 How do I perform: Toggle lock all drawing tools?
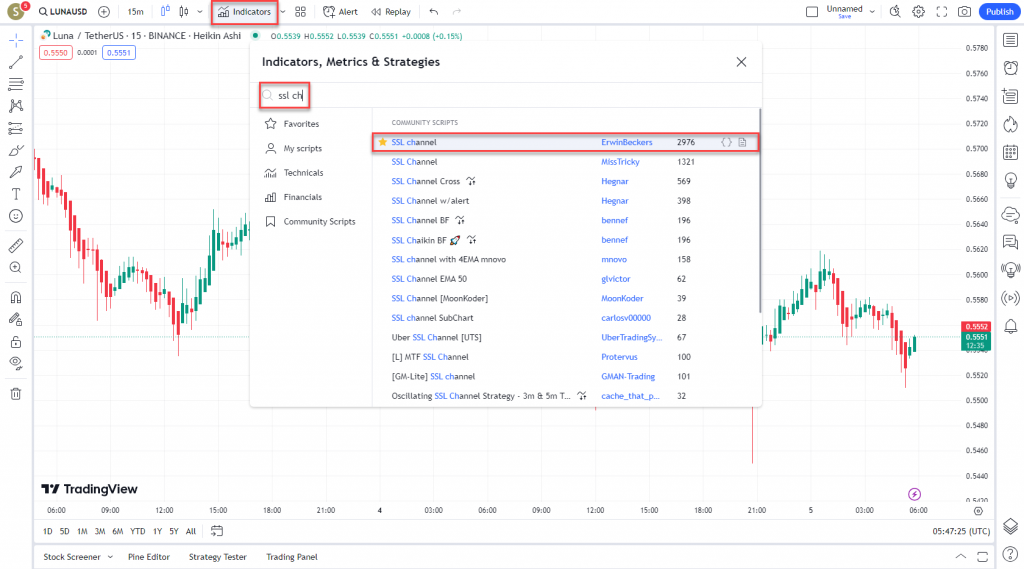point(16,342)
